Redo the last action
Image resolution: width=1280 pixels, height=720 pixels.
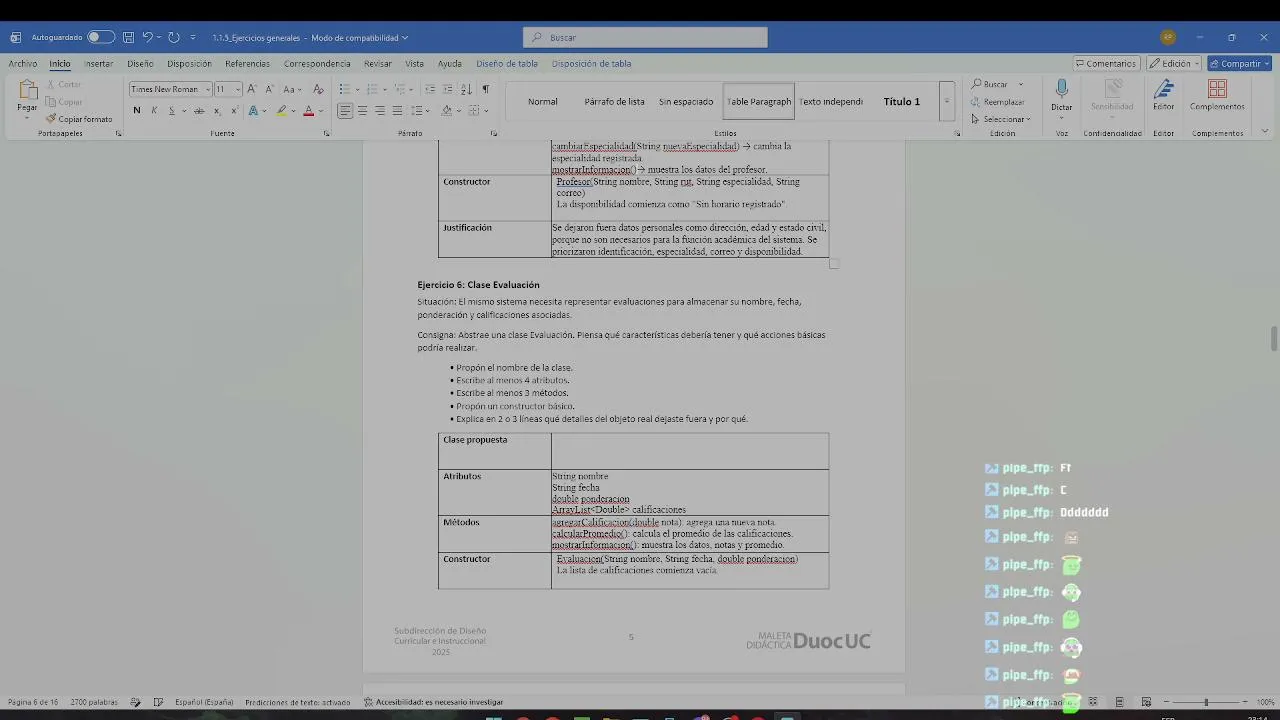173,37
